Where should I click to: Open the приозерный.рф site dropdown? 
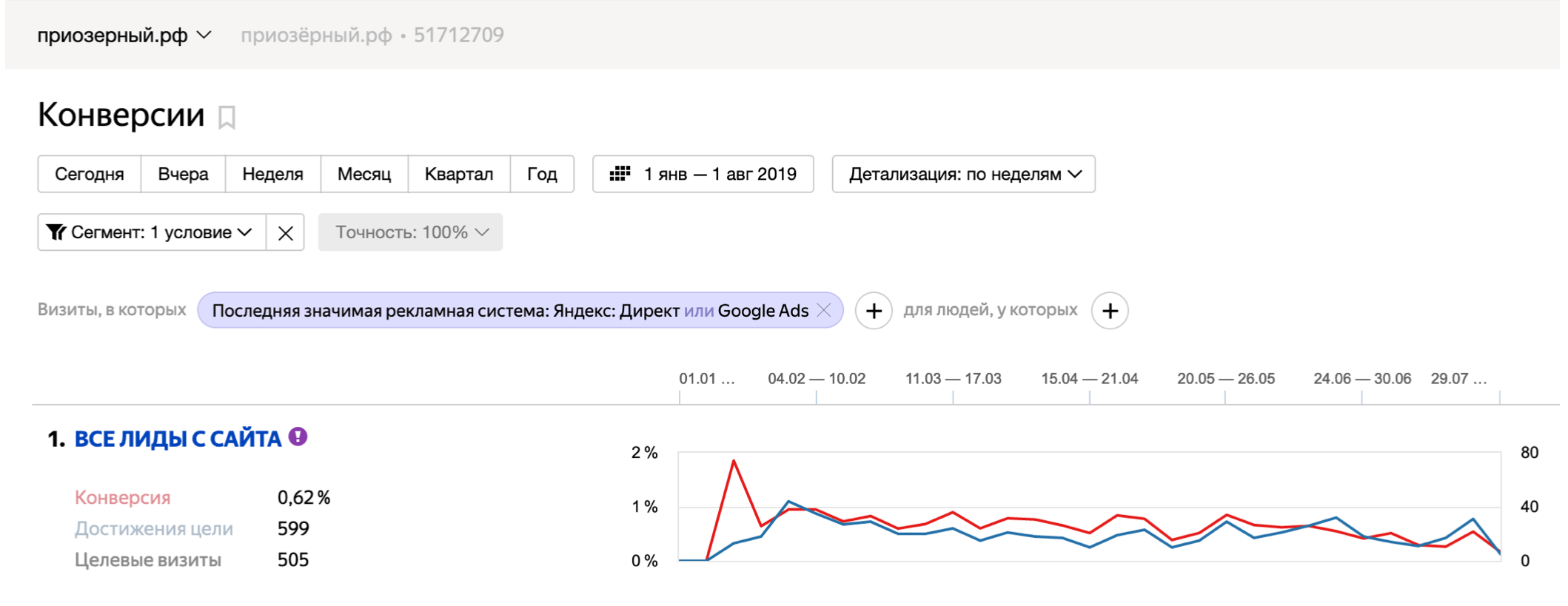pos(124,36)
